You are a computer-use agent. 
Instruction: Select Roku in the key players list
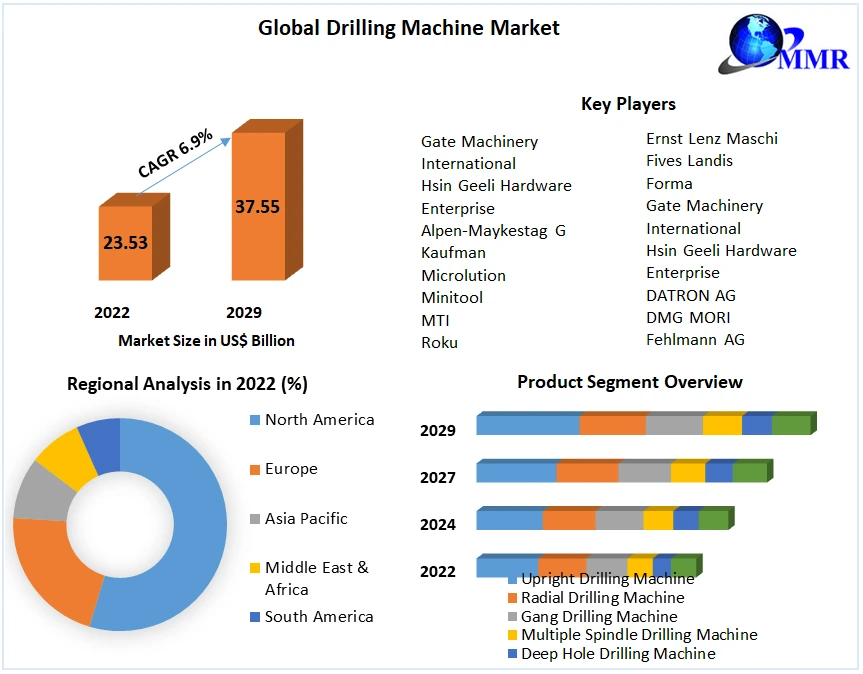pyautogui.click(x=439, y=343)
